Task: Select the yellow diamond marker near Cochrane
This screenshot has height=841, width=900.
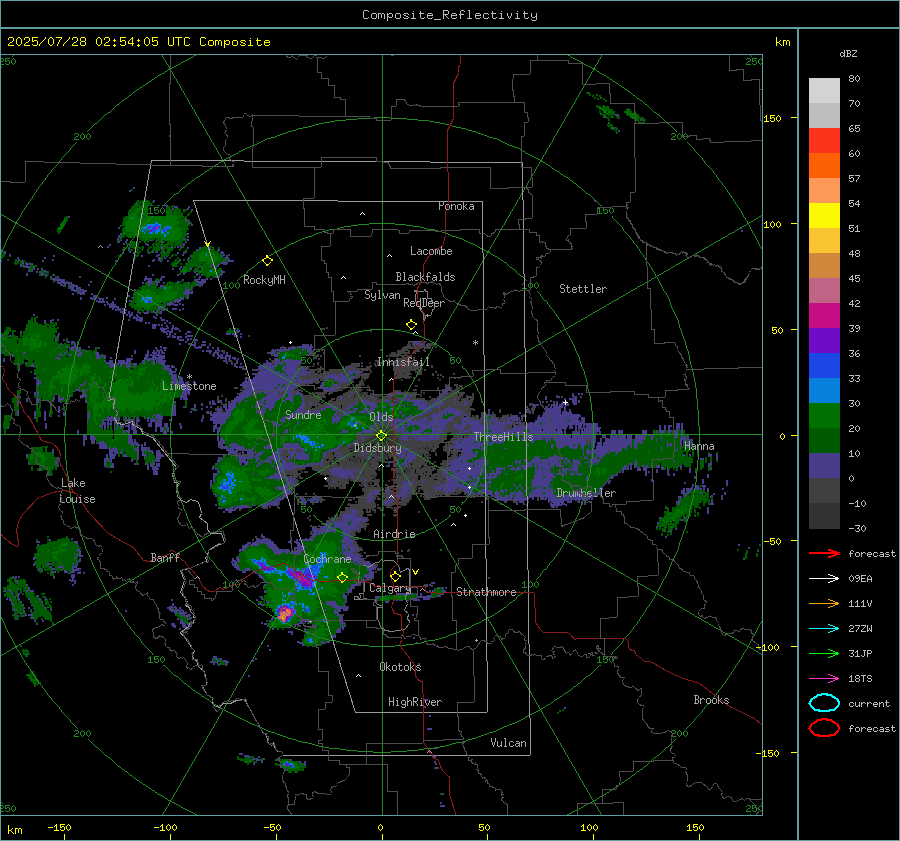Action: (x=343, y=578)
